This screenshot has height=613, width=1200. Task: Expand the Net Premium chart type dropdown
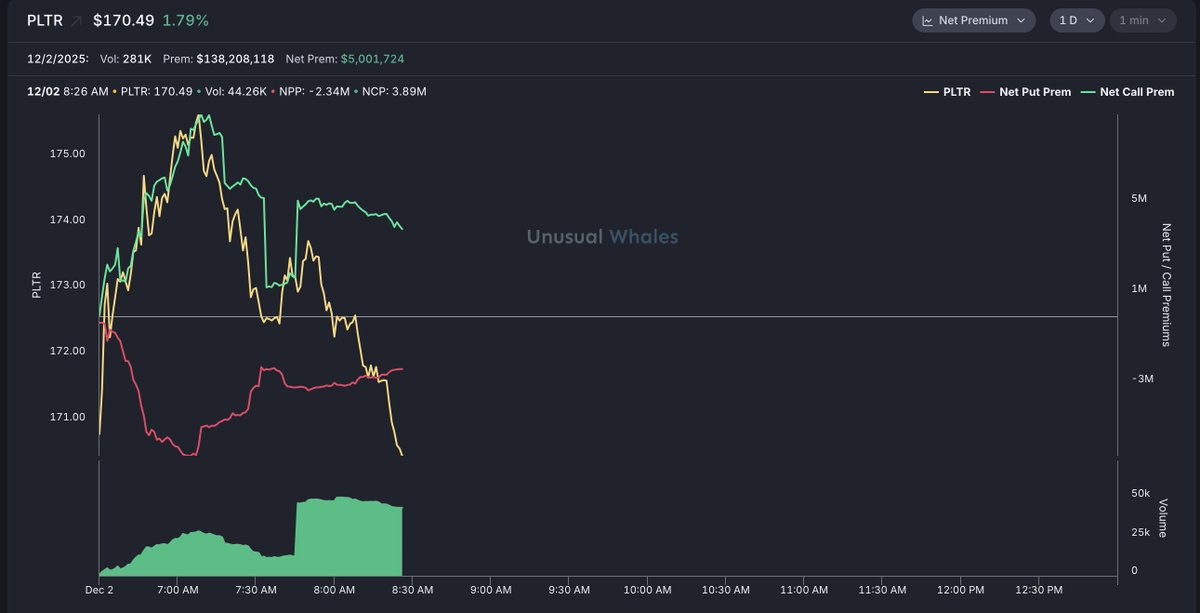click(973, 21)
